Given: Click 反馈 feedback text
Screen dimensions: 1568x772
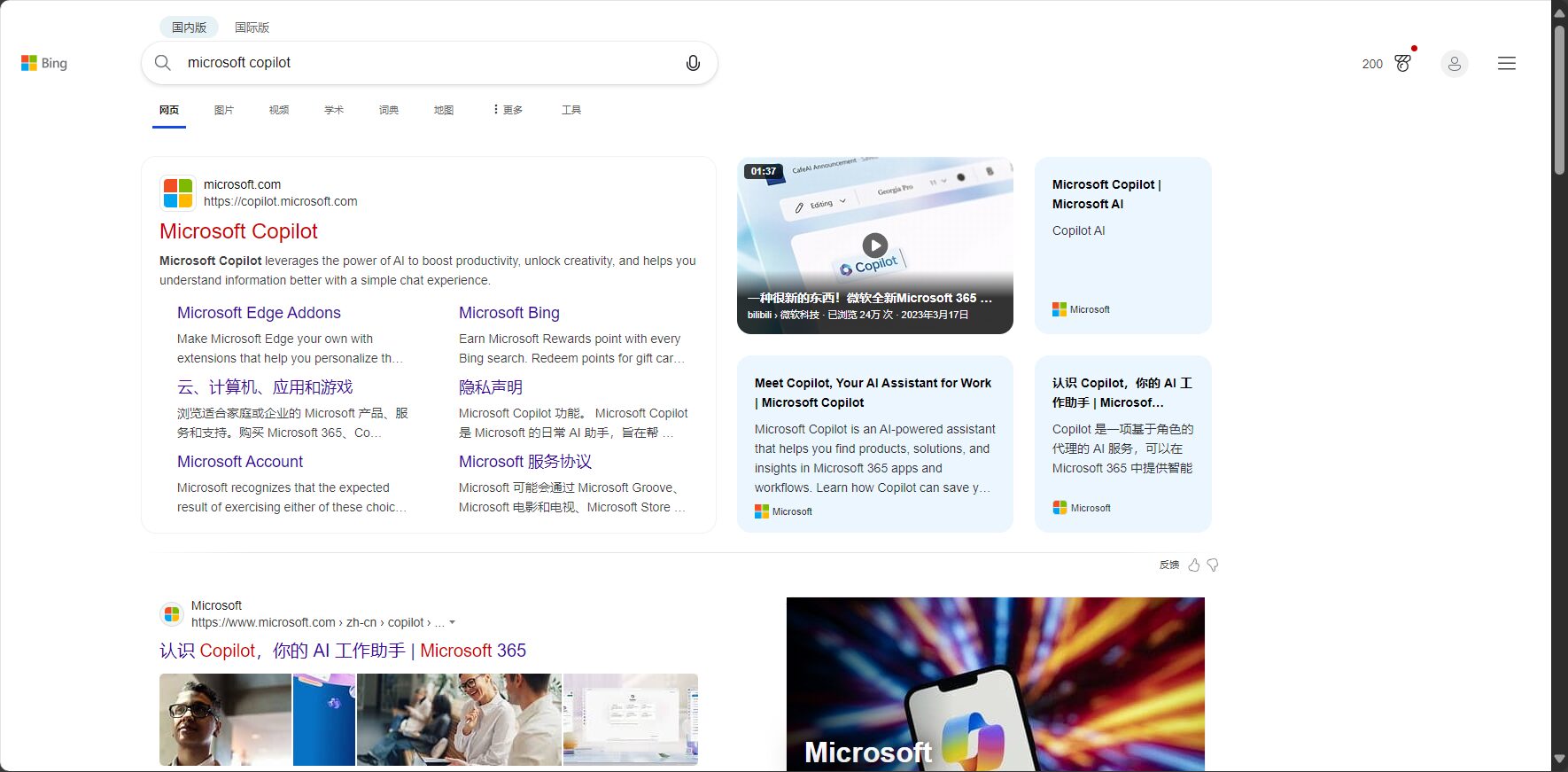Looking at the screenshot, I should [1169, 565].
